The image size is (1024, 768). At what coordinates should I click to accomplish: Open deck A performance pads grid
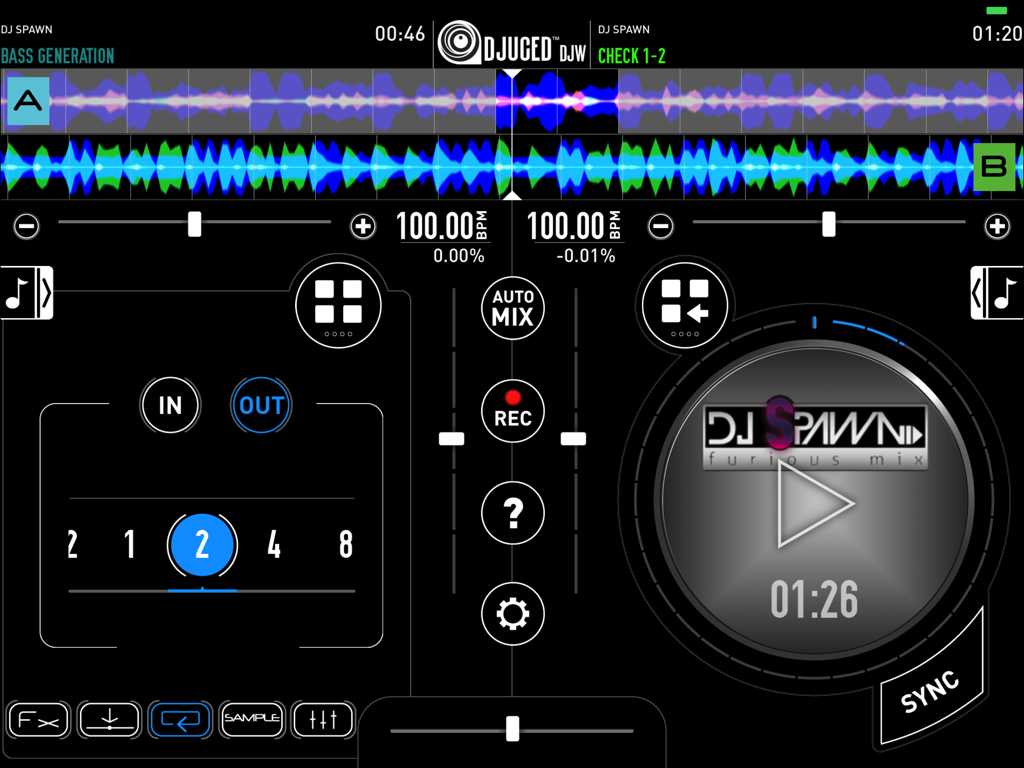[x=337, y=303]
